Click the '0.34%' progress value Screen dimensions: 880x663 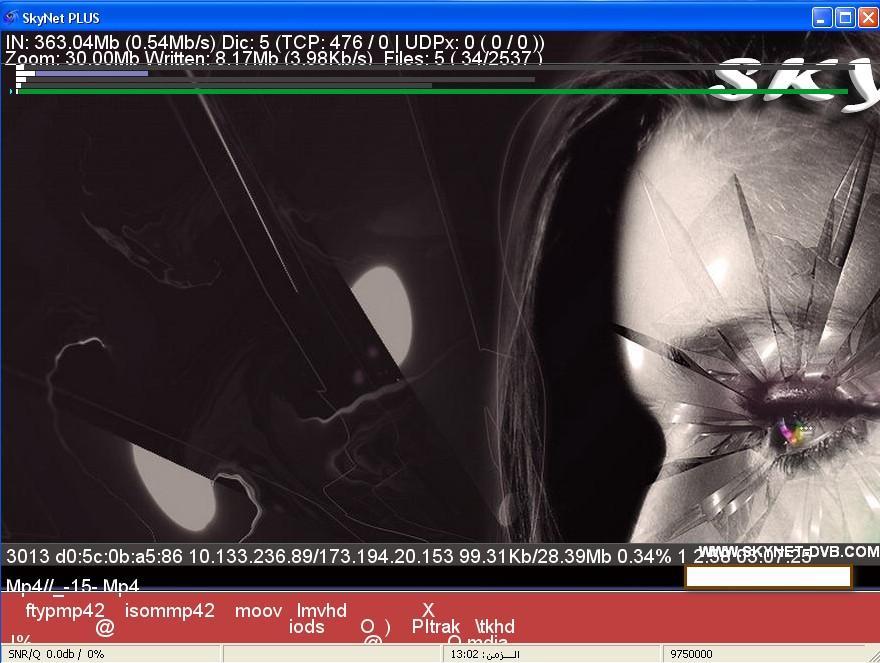(644, 556)
